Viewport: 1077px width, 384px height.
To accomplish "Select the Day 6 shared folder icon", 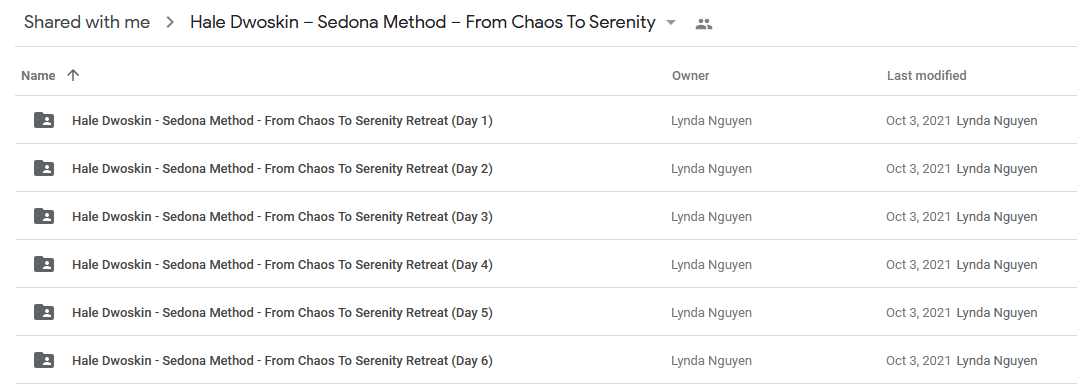I will click(x=44, y=361).
